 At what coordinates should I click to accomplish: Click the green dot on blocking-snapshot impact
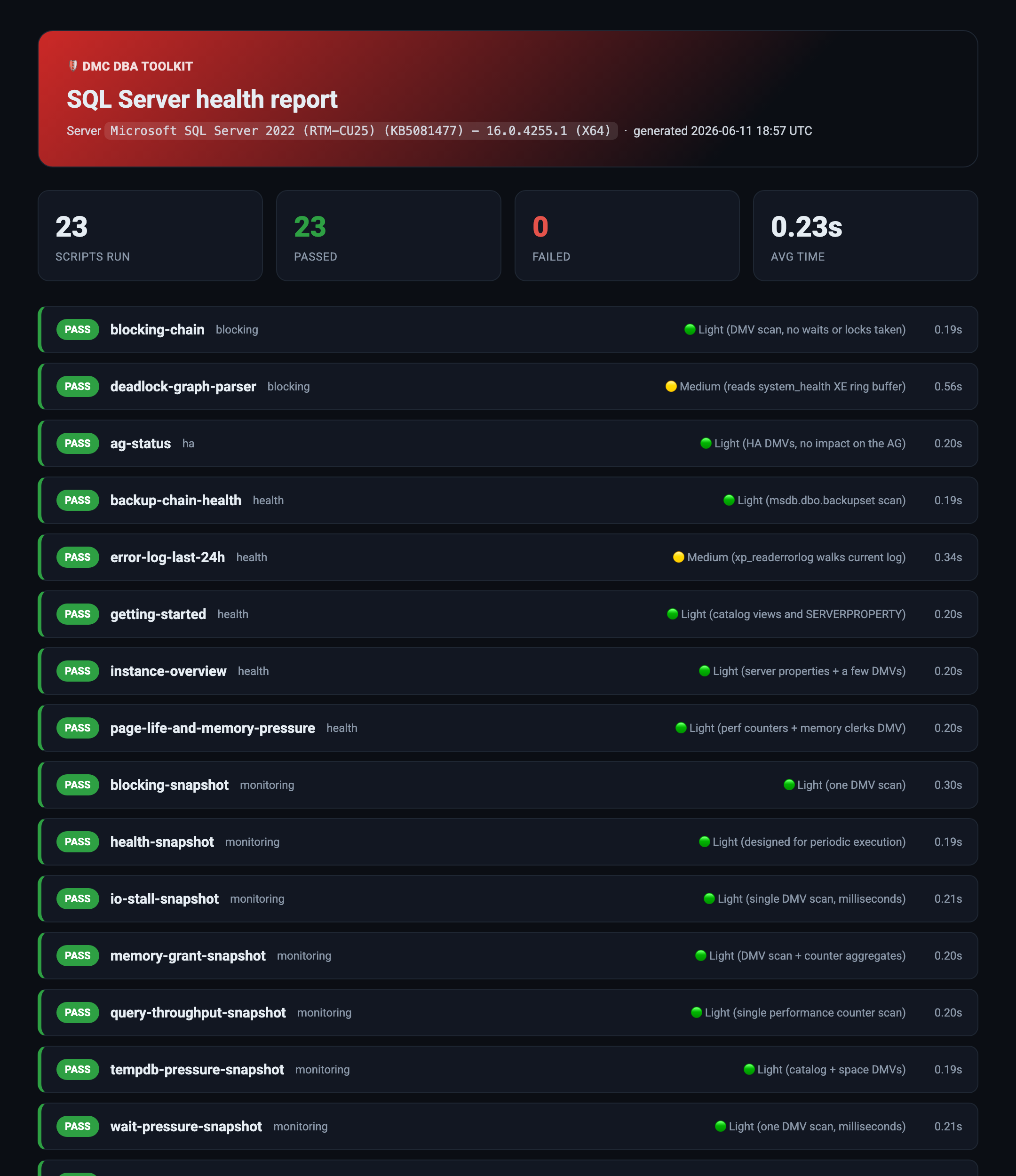pyautogui.click(x=788, y=784)
